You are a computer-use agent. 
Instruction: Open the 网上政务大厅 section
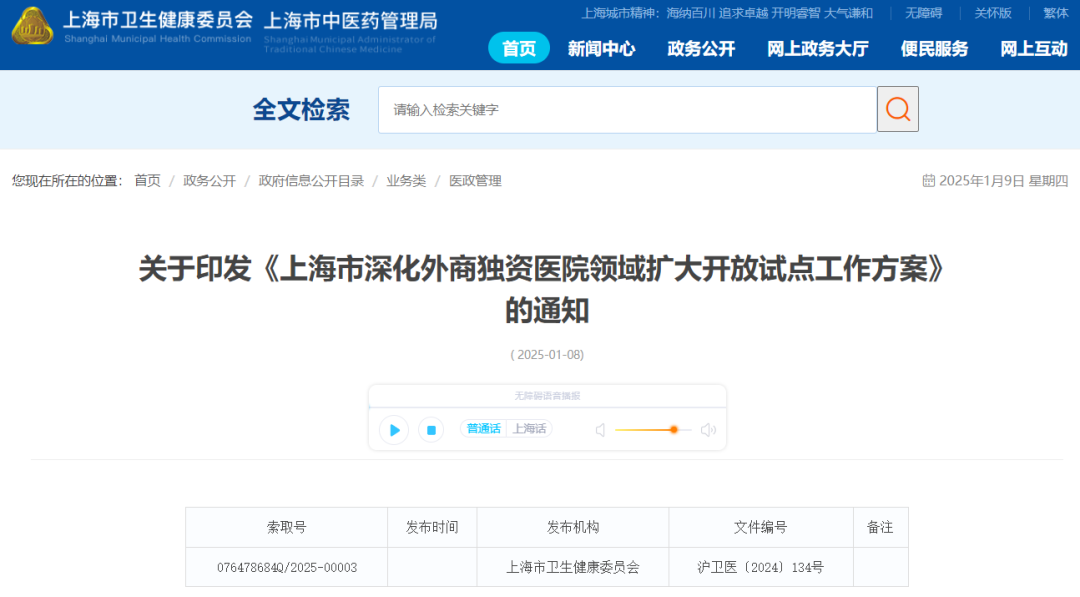click(x=818, y=48)
